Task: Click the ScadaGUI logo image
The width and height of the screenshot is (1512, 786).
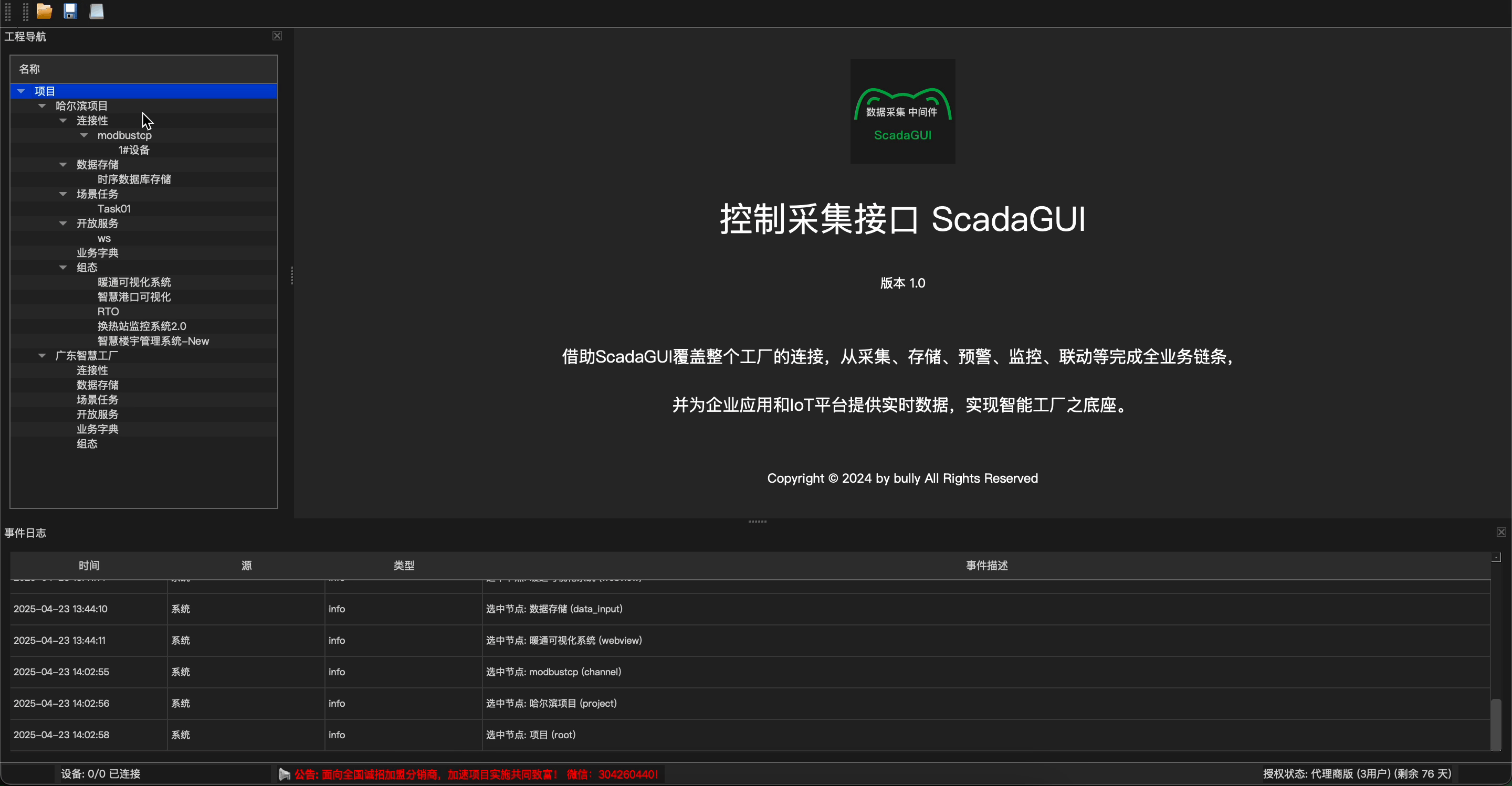Action: click(902, 111)
